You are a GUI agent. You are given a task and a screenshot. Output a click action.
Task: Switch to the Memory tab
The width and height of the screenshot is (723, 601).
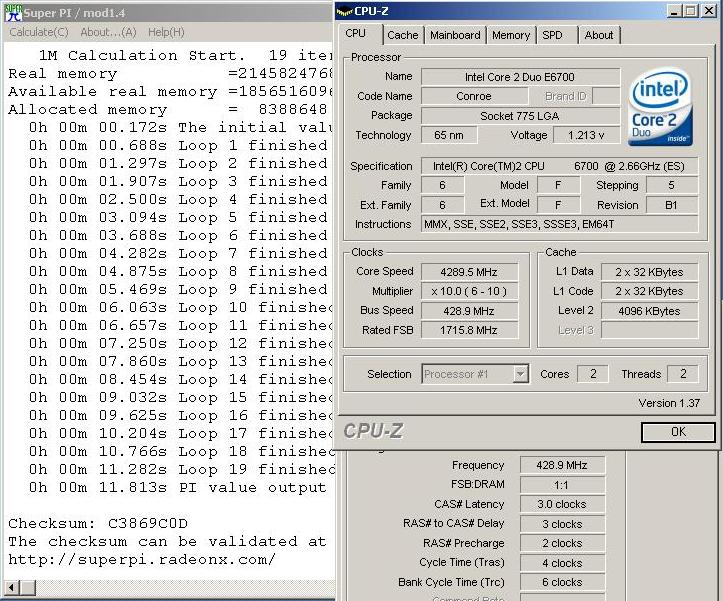click(x=511, y=35)
